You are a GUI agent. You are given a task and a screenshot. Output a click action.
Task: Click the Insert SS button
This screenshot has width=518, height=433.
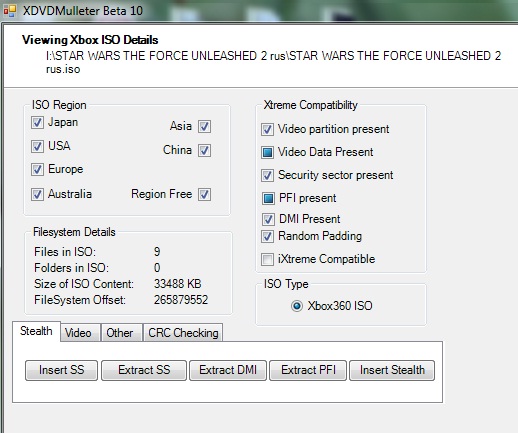click(61, 370)
